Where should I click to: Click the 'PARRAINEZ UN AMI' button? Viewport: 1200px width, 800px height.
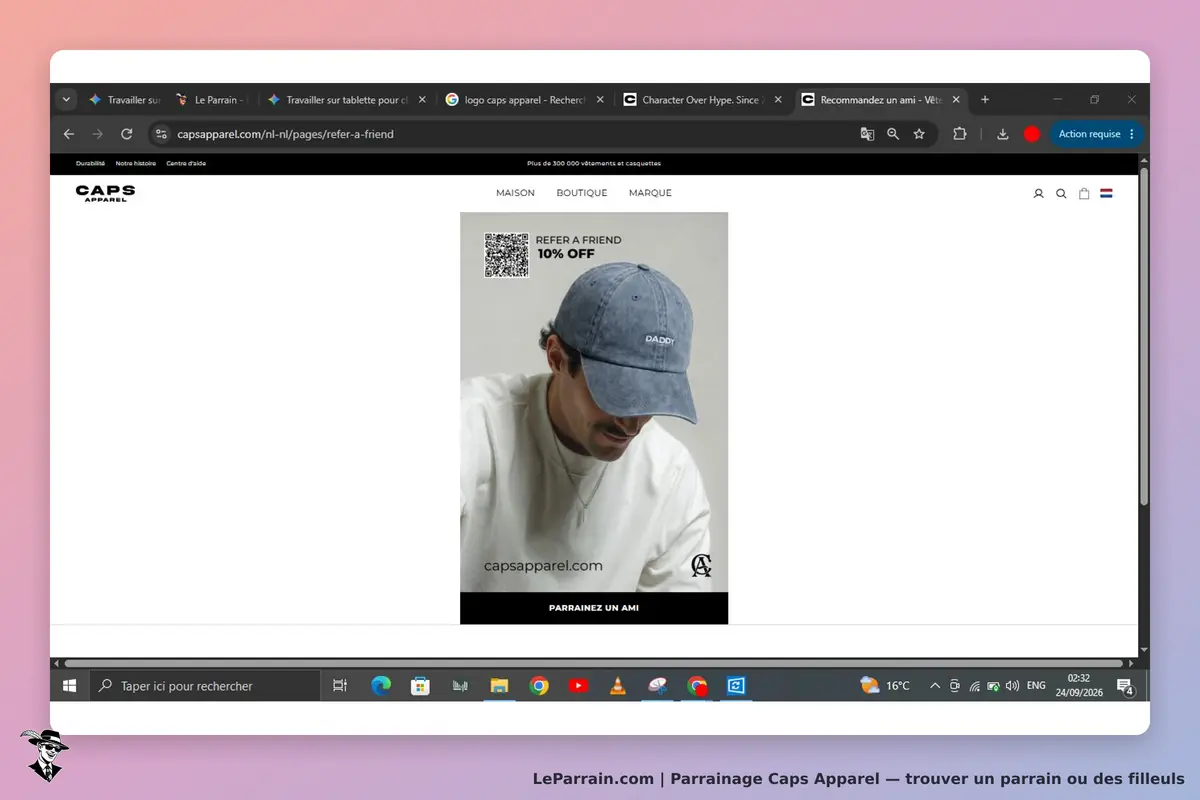[594, 608]
